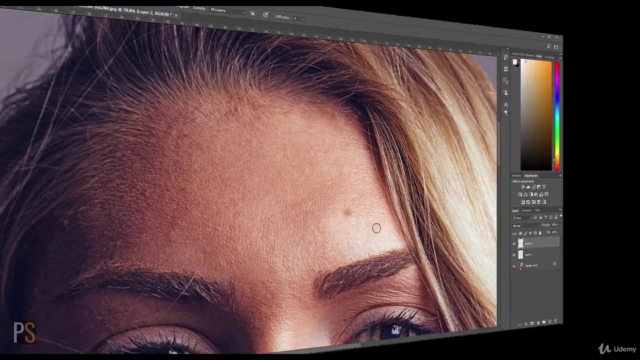Image resolution: width=640 pixels, height=360 pixels.
Task: Switch to the Color tab
Action: [x=539, y=56]
